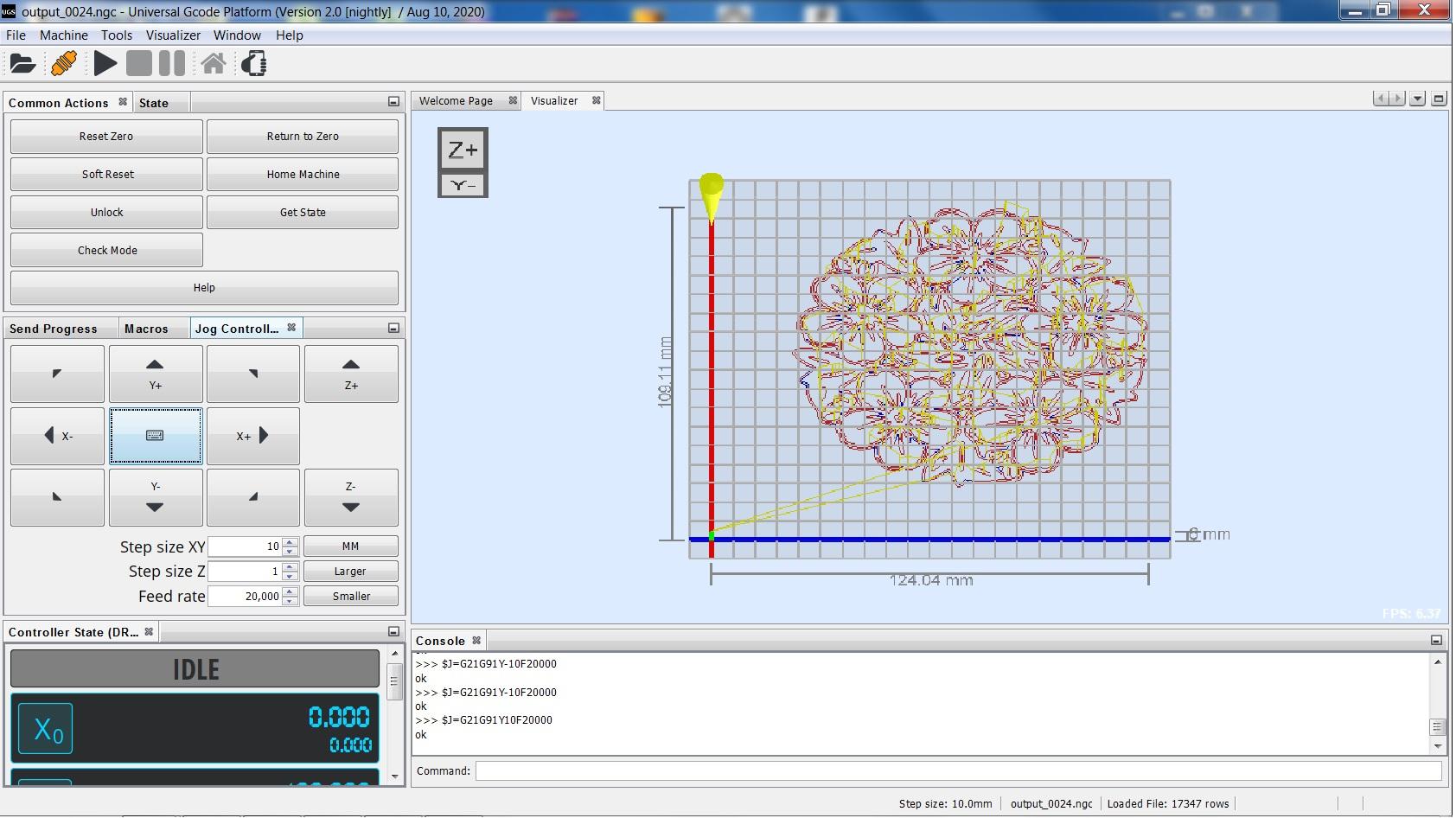1456x818 pixels.
Task: Decrease Step size XY spinner
Action: point(291,551)
